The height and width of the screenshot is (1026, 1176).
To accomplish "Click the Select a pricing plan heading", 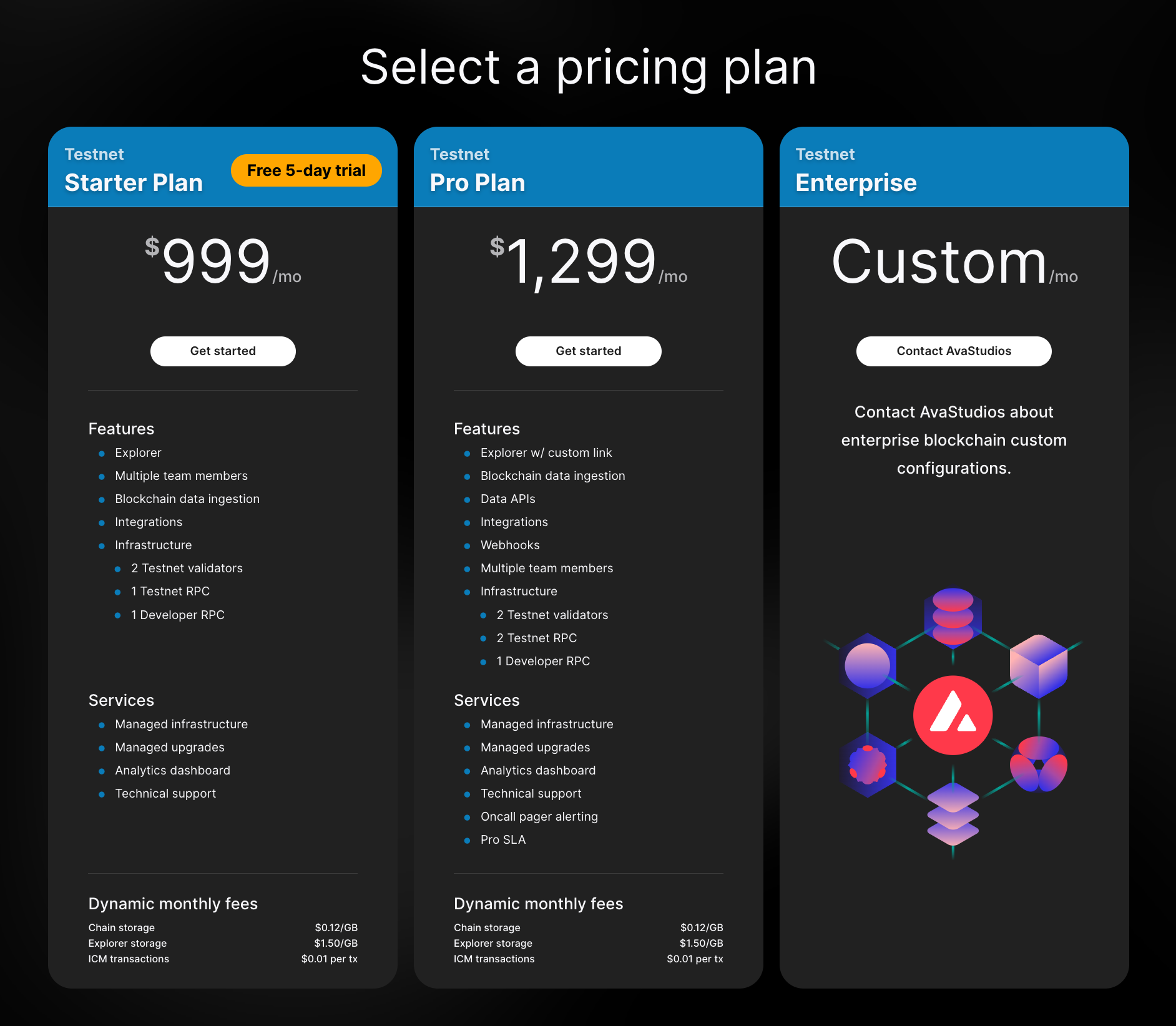I will tap(588, 67).
